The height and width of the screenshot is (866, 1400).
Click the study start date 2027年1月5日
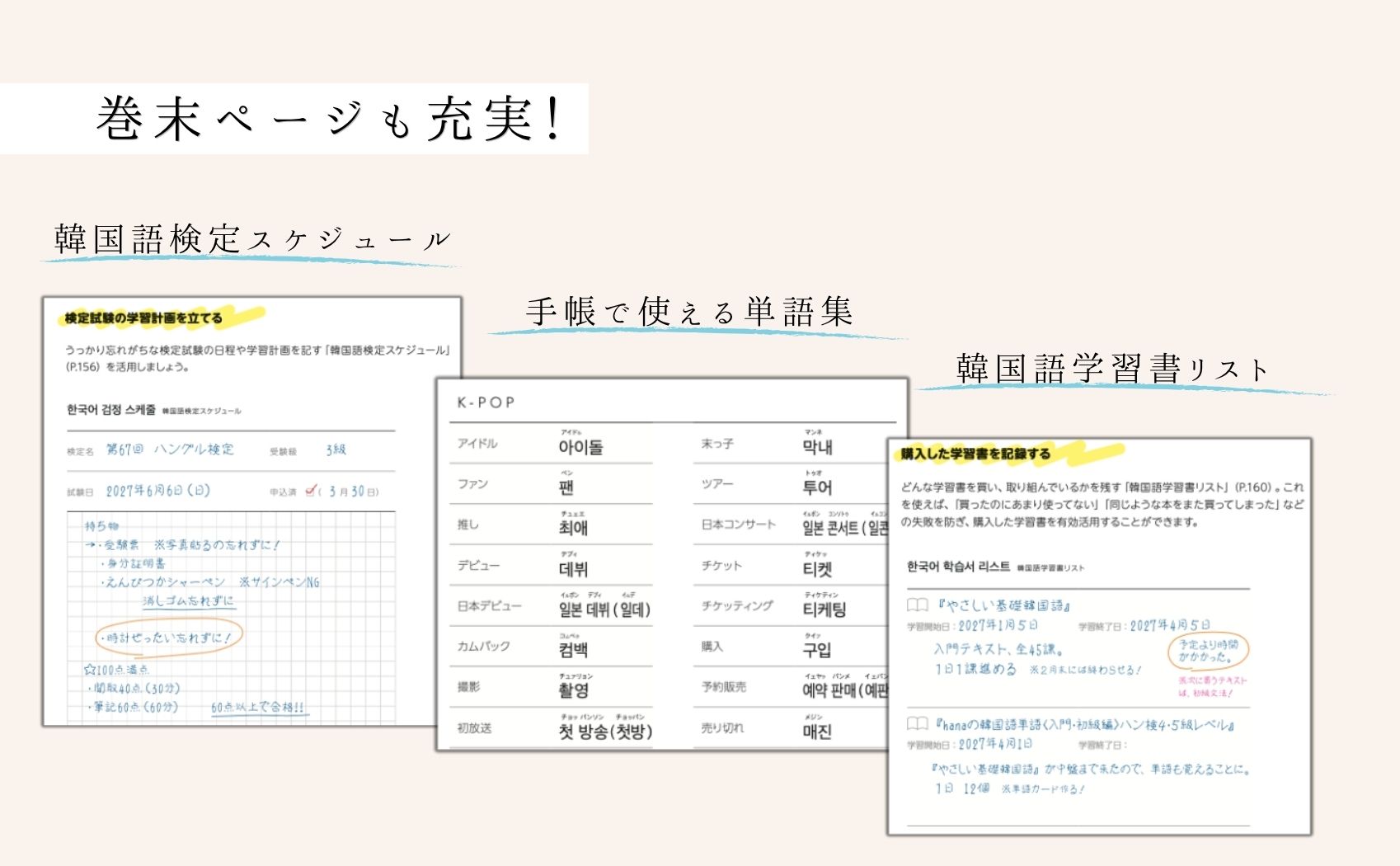point(998,625)
